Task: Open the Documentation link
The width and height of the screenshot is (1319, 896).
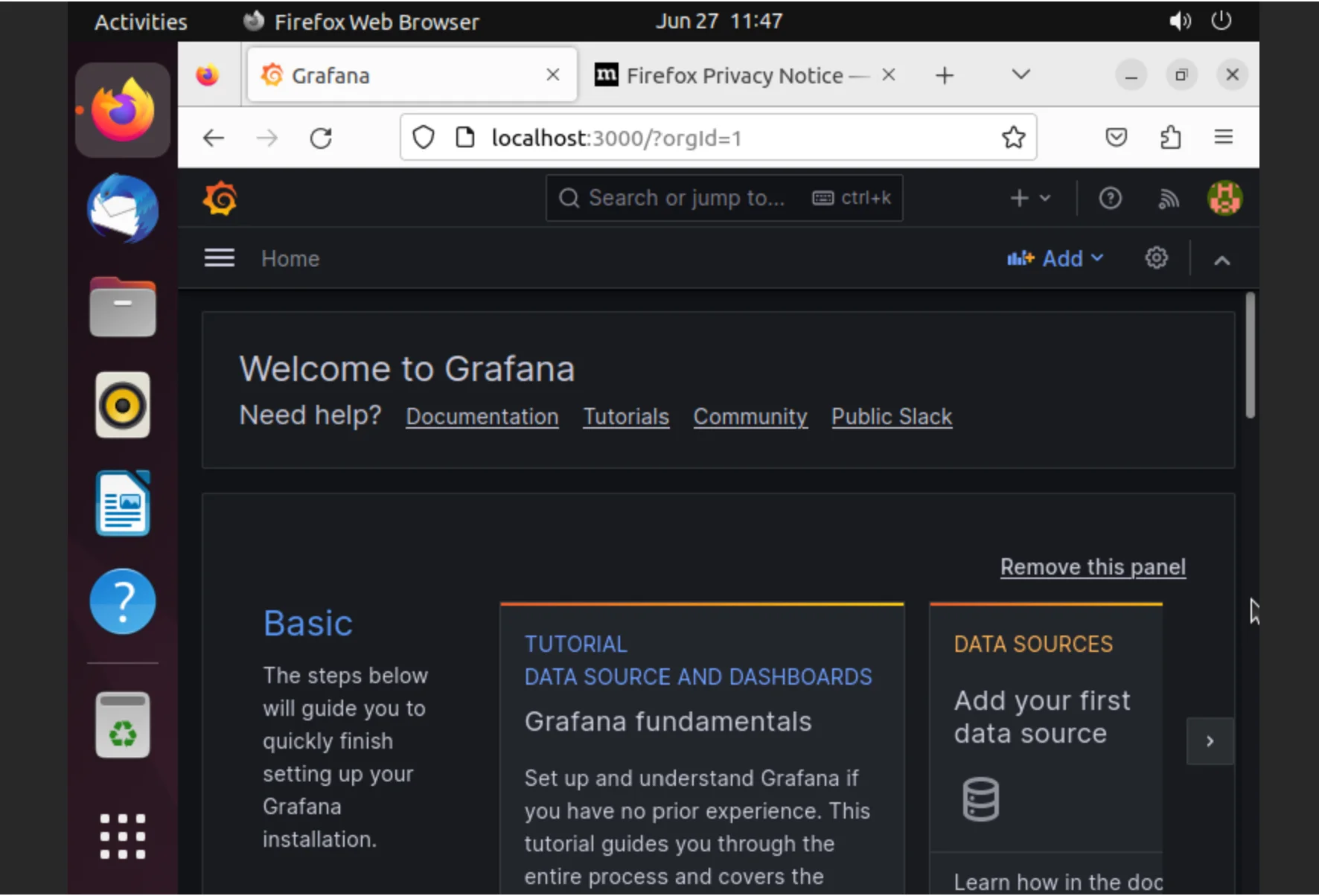Action: [482, 417]
